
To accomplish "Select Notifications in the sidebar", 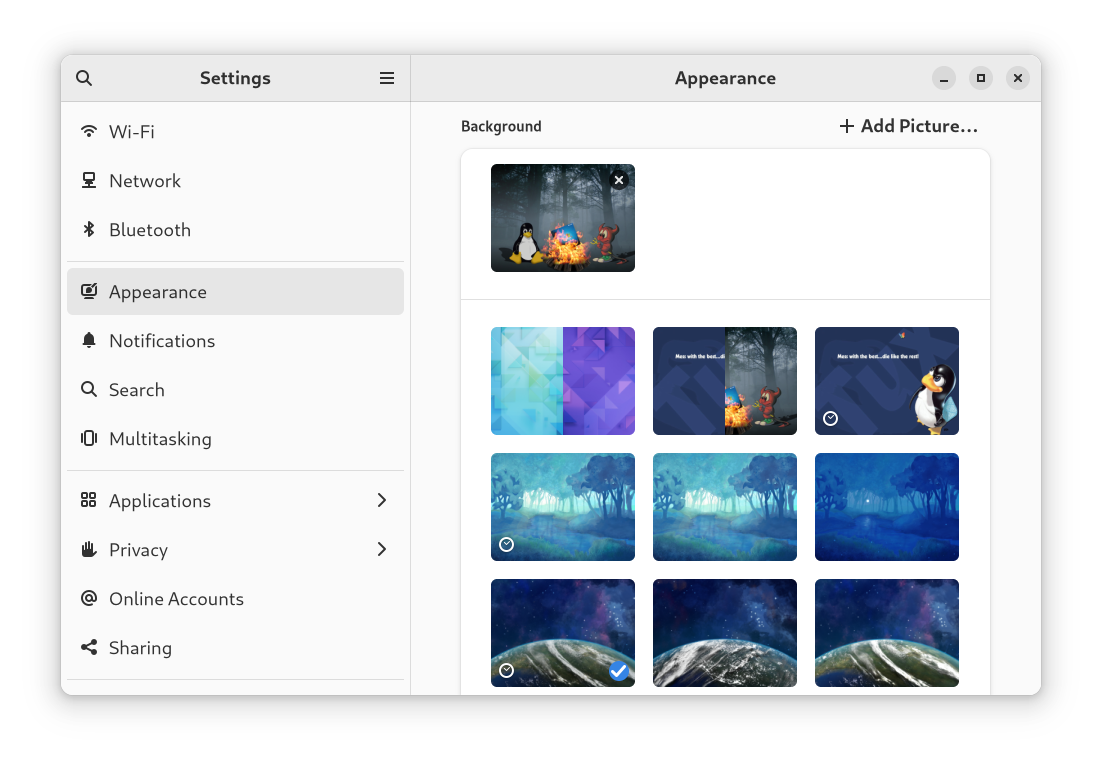I will coord(235,340).
